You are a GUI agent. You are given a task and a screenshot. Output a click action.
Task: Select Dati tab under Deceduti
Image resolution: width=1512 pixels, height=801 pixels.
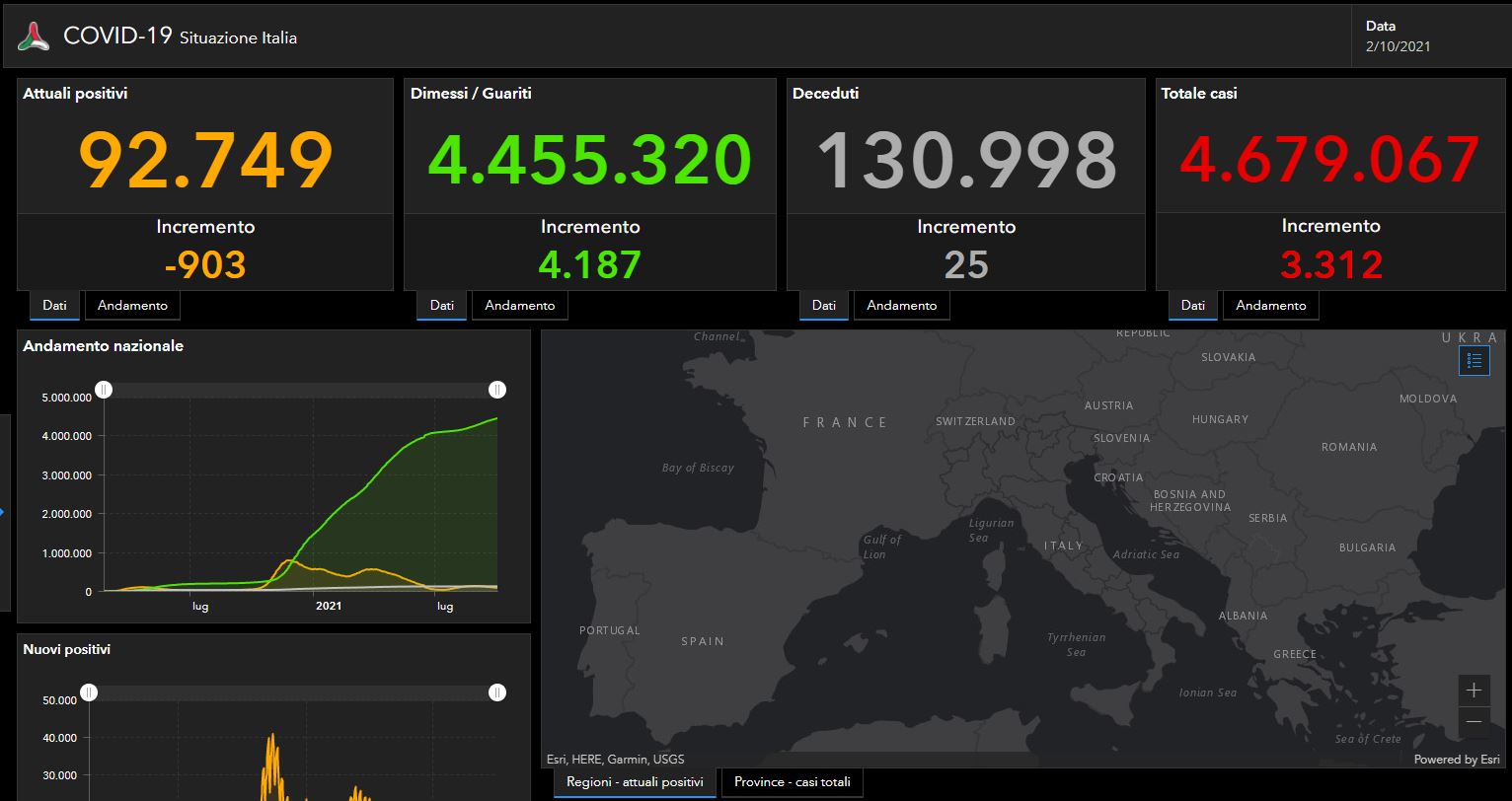(823, 306)
